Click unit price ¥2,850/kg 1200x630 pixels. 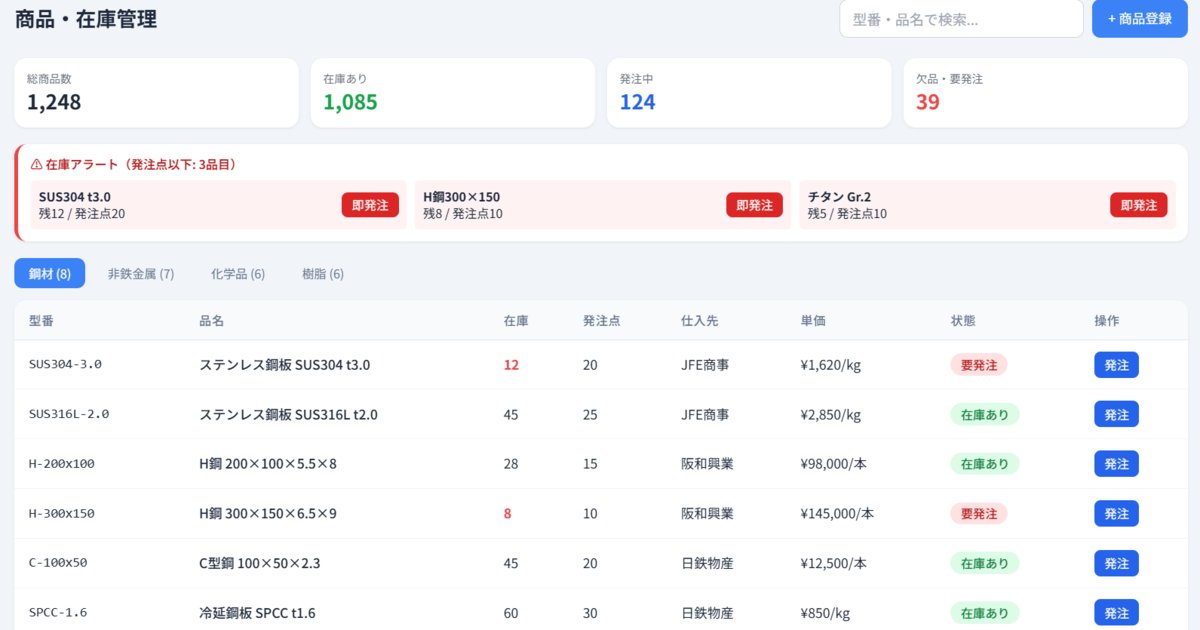(x=831, y=414)
